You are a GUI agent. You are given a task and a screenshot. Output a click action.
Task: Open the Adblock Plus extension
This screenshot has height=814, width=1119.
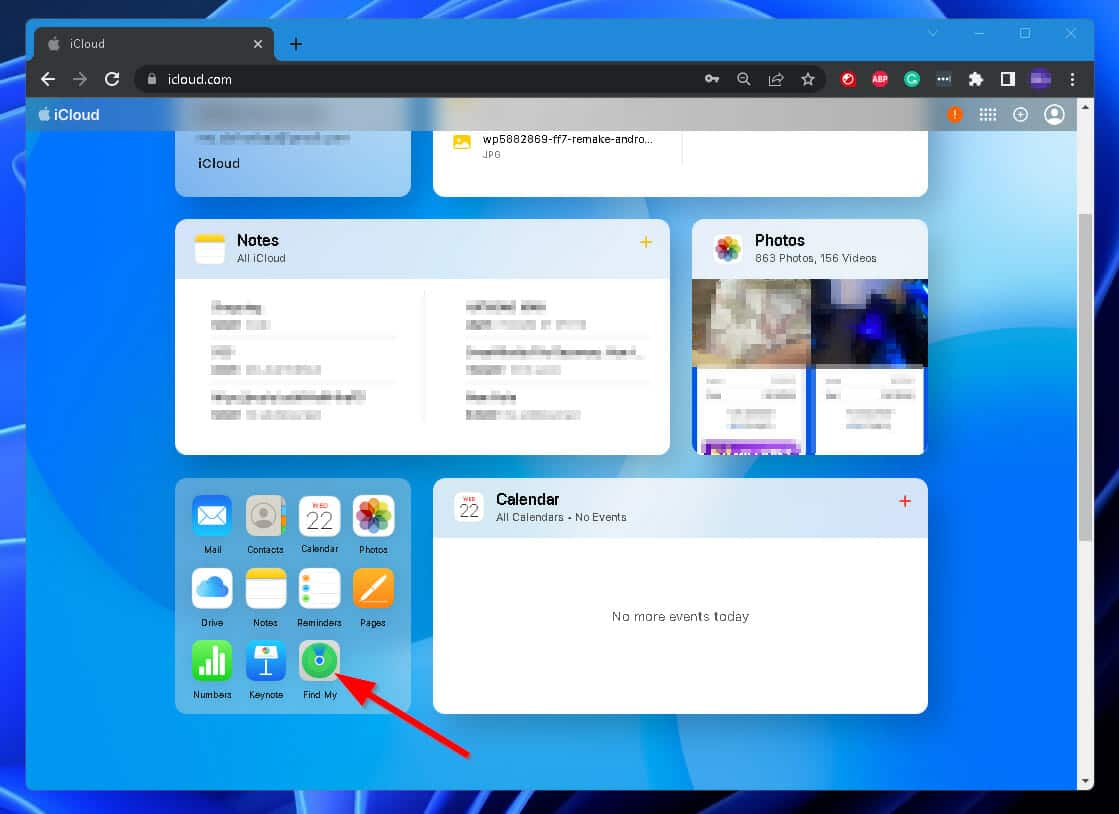click(x=880, y=79)
